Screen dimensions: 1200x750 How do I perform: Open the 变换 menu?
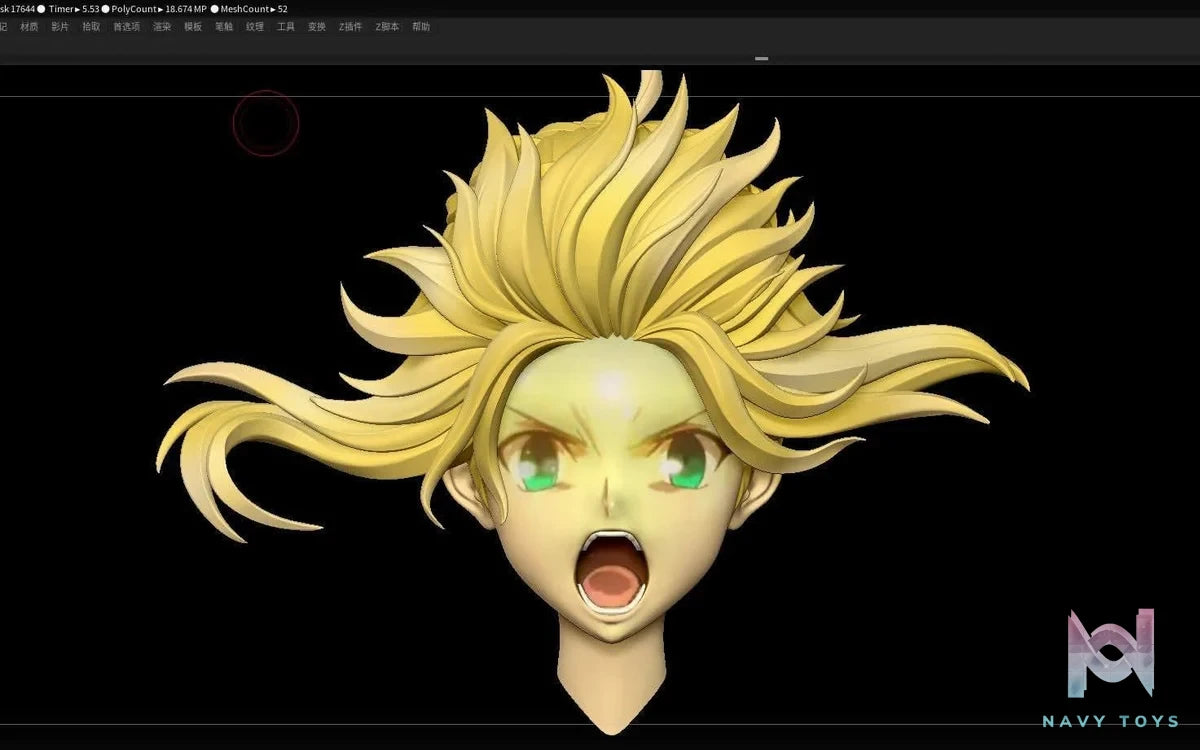tap(317, 27)
